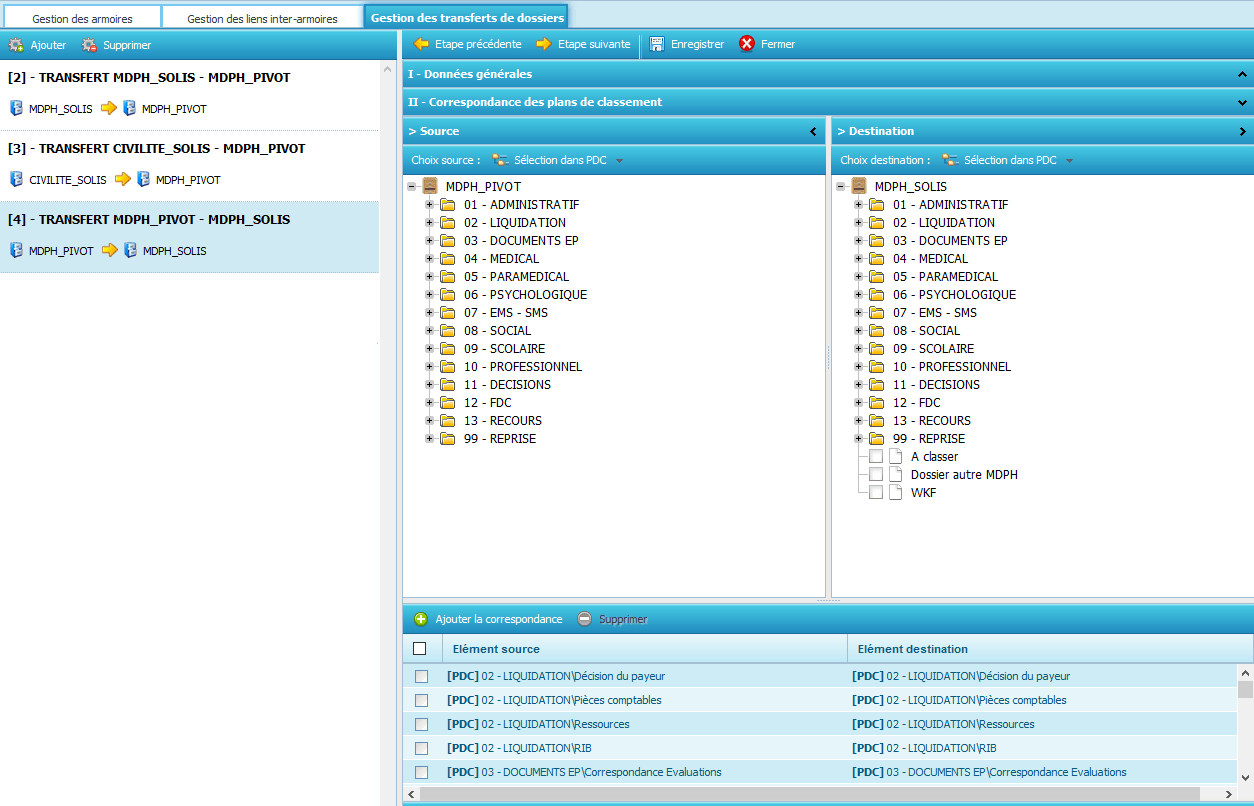
Task: Click the red Fermer icon
Action: 747,44
